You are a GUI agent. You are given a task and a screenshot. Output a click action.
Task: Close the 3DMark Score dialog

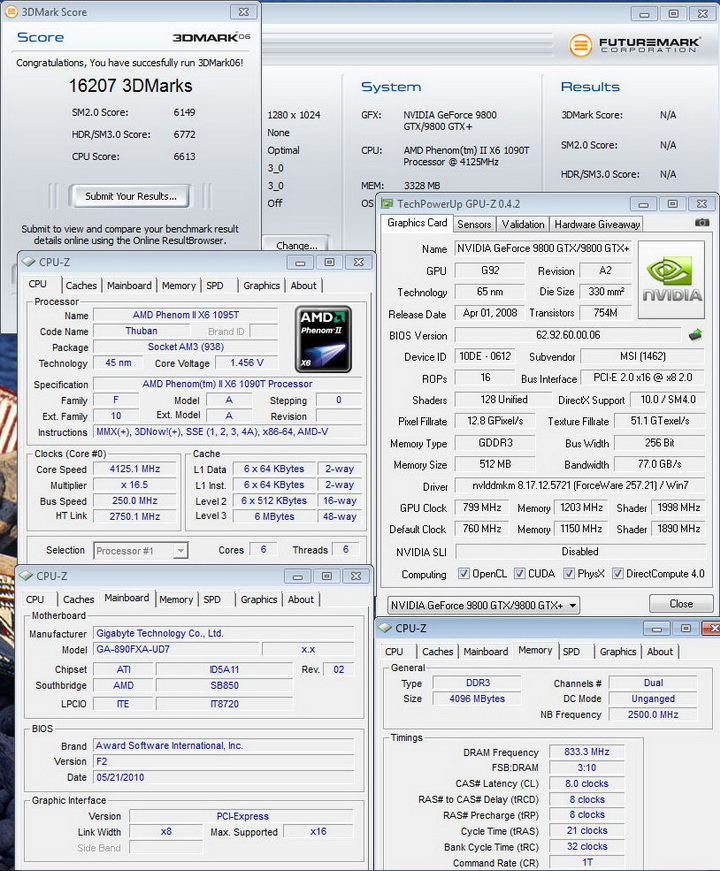point(243,12)
